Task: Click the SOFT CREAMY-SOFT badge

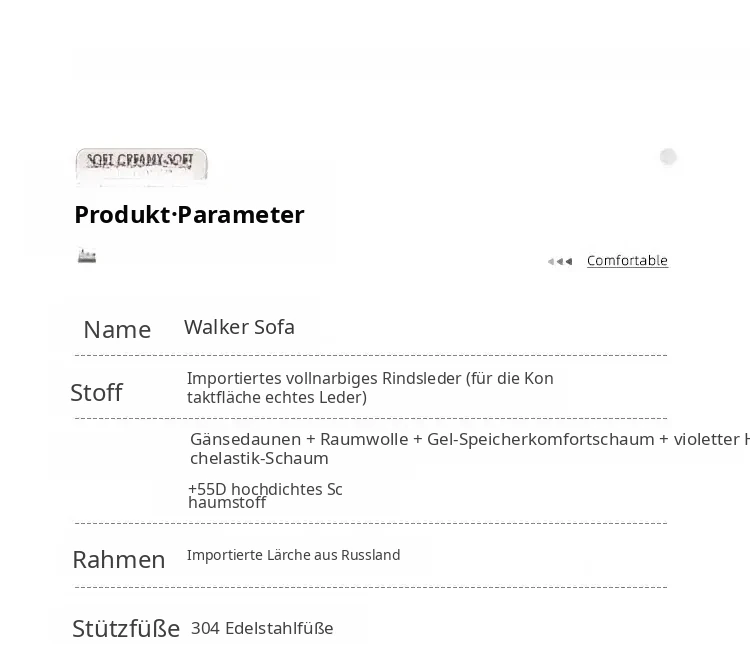Action: tap(142, 164)
